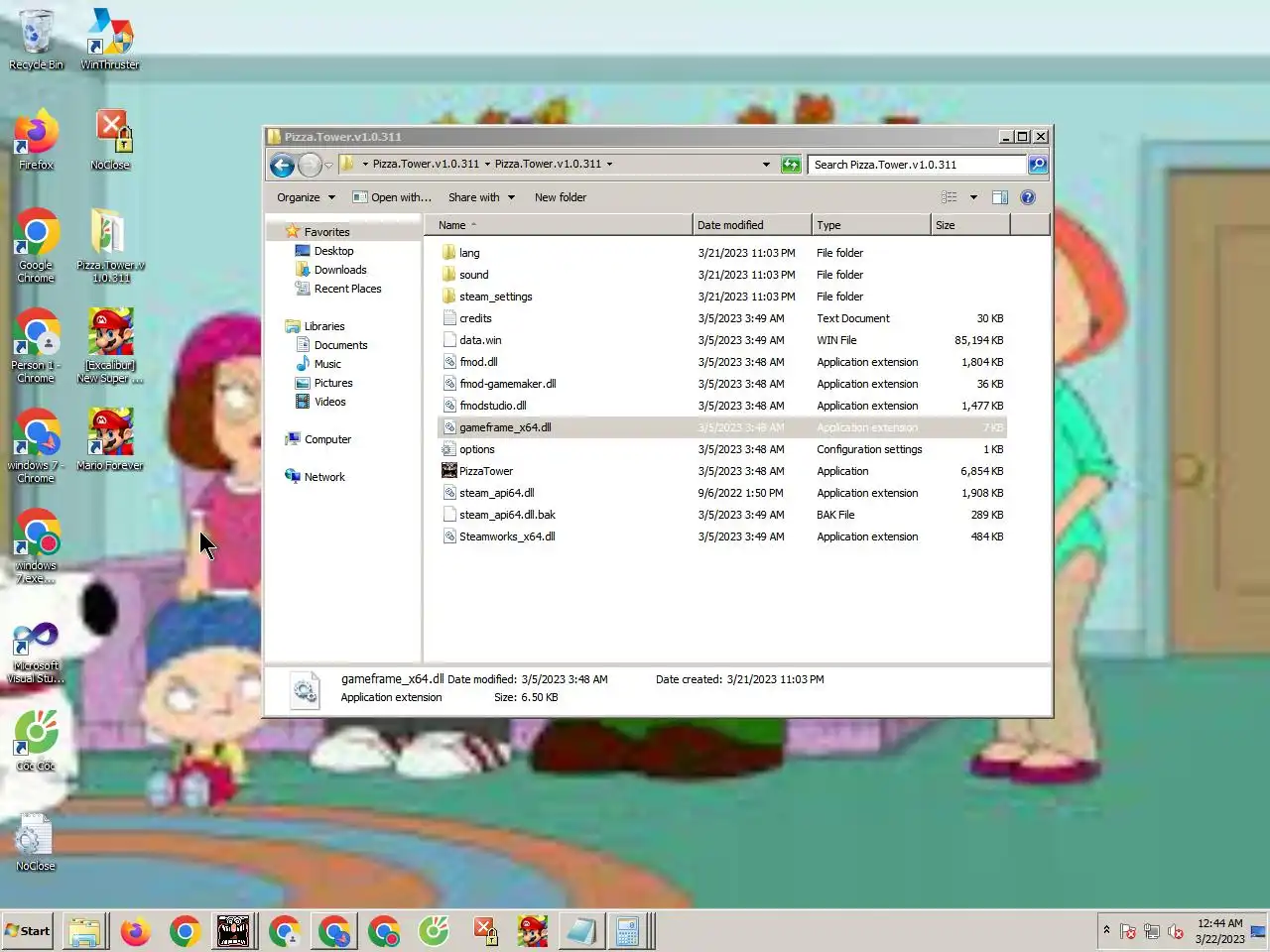This screenshot has width=1270, height=952.
Task: Show hidden system tray icons arrow
Action: [1106, 930]
